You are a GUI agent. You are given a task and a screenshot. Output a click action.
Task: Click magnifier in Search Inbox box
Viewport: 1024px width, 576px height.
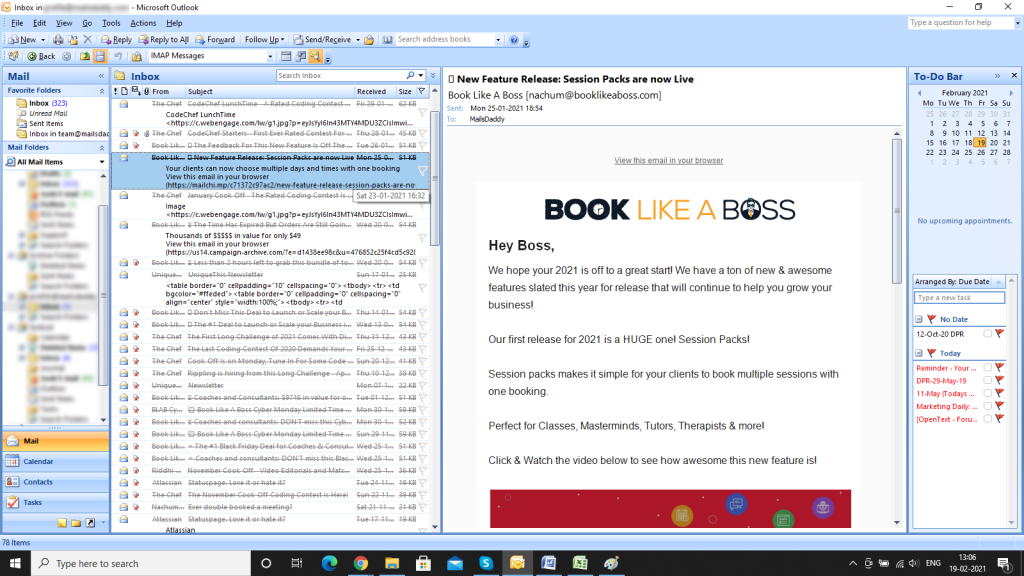pyautogui.click(x=410, y=76)
